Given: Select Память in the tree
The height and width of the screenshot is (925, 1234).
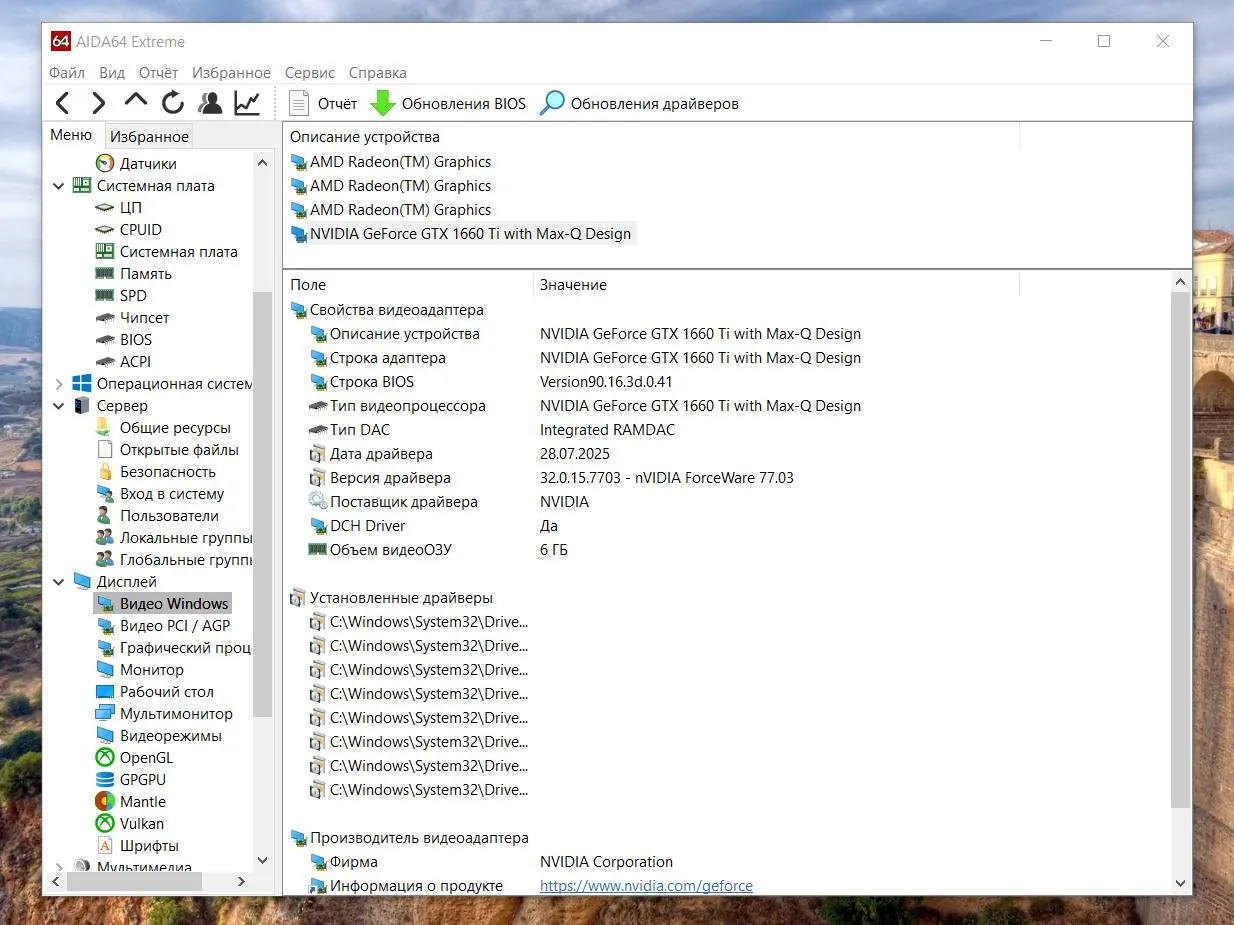Looking at the screenshot, I should coord(134,273).
